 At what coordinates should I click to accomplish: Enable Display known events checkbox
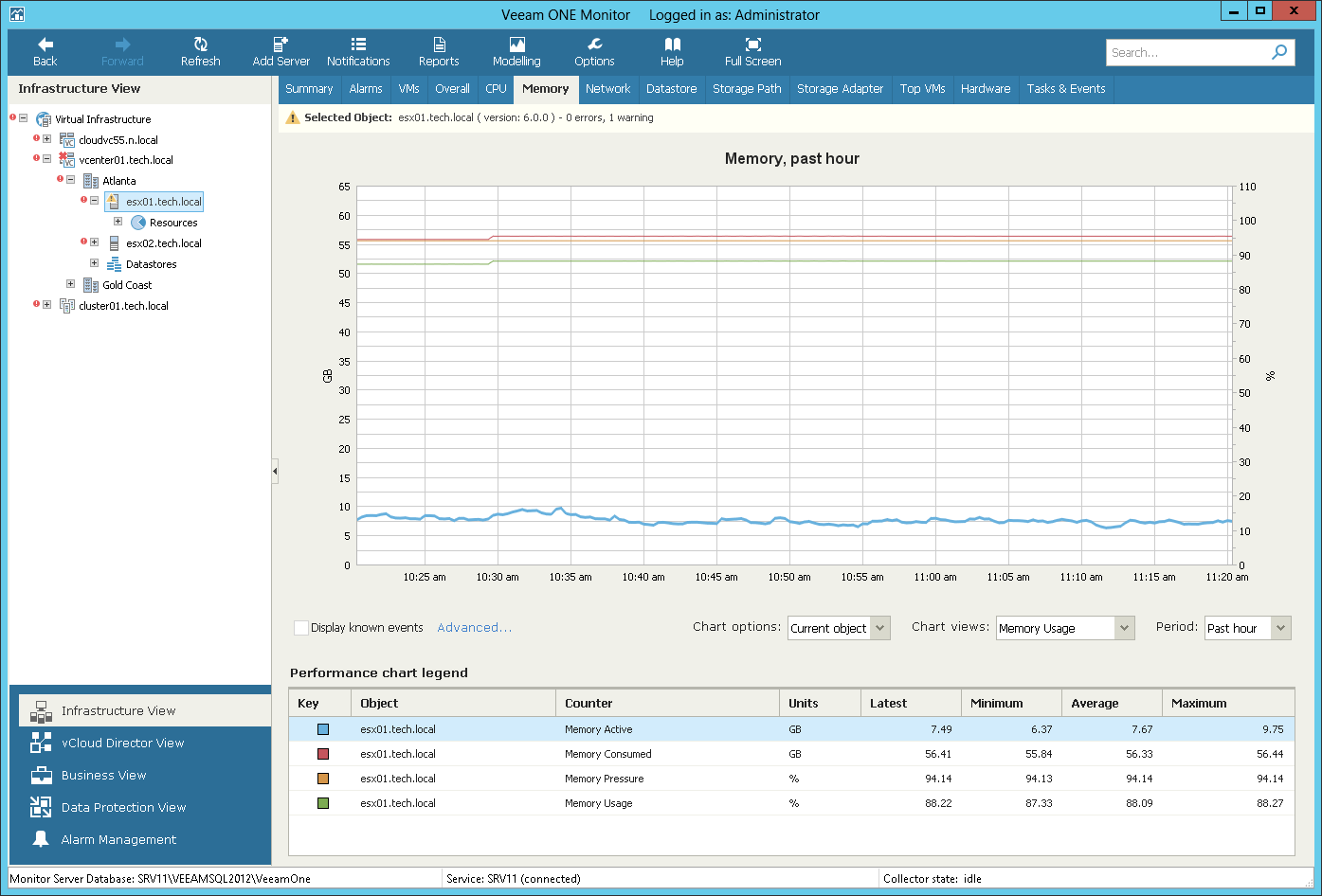pos(301,628)
